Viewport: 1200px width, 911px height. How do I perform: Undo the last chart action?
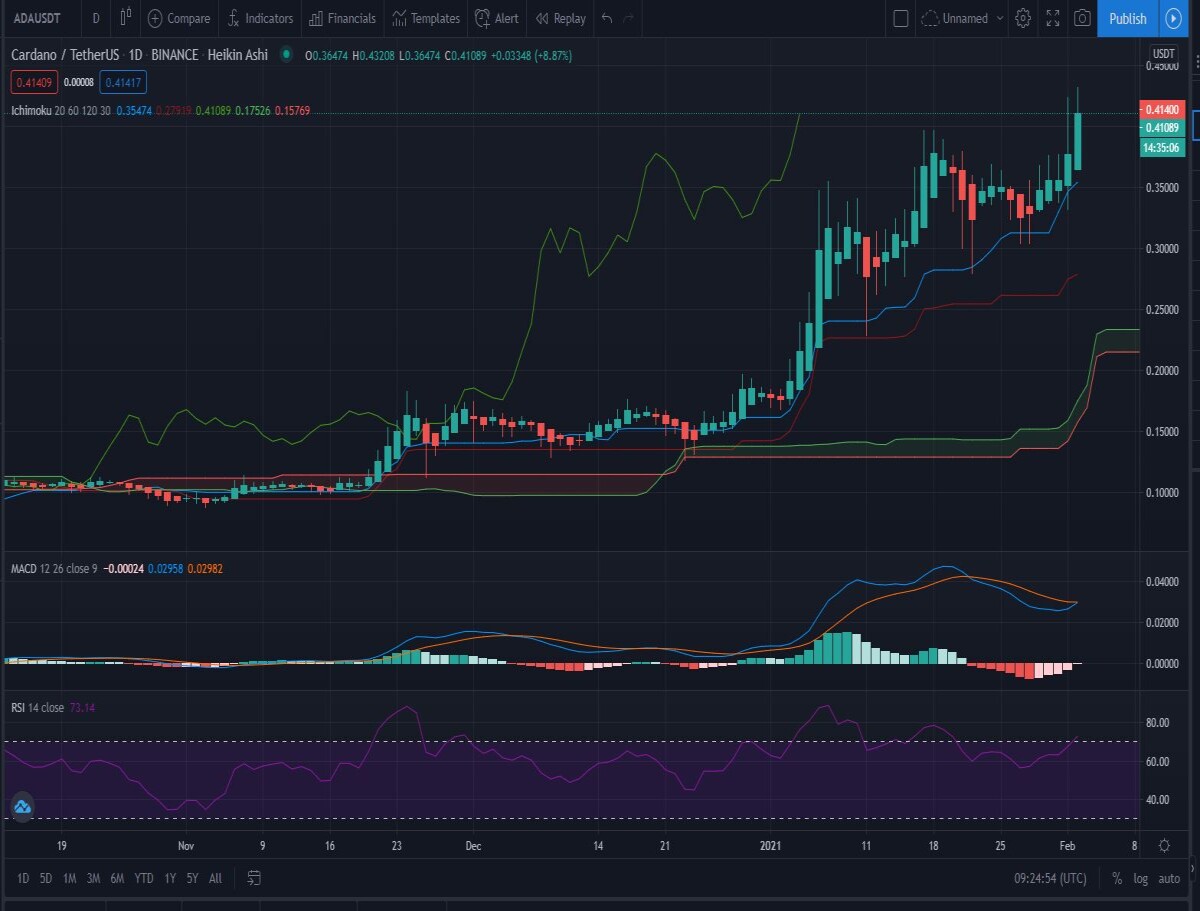click(606, 18)
